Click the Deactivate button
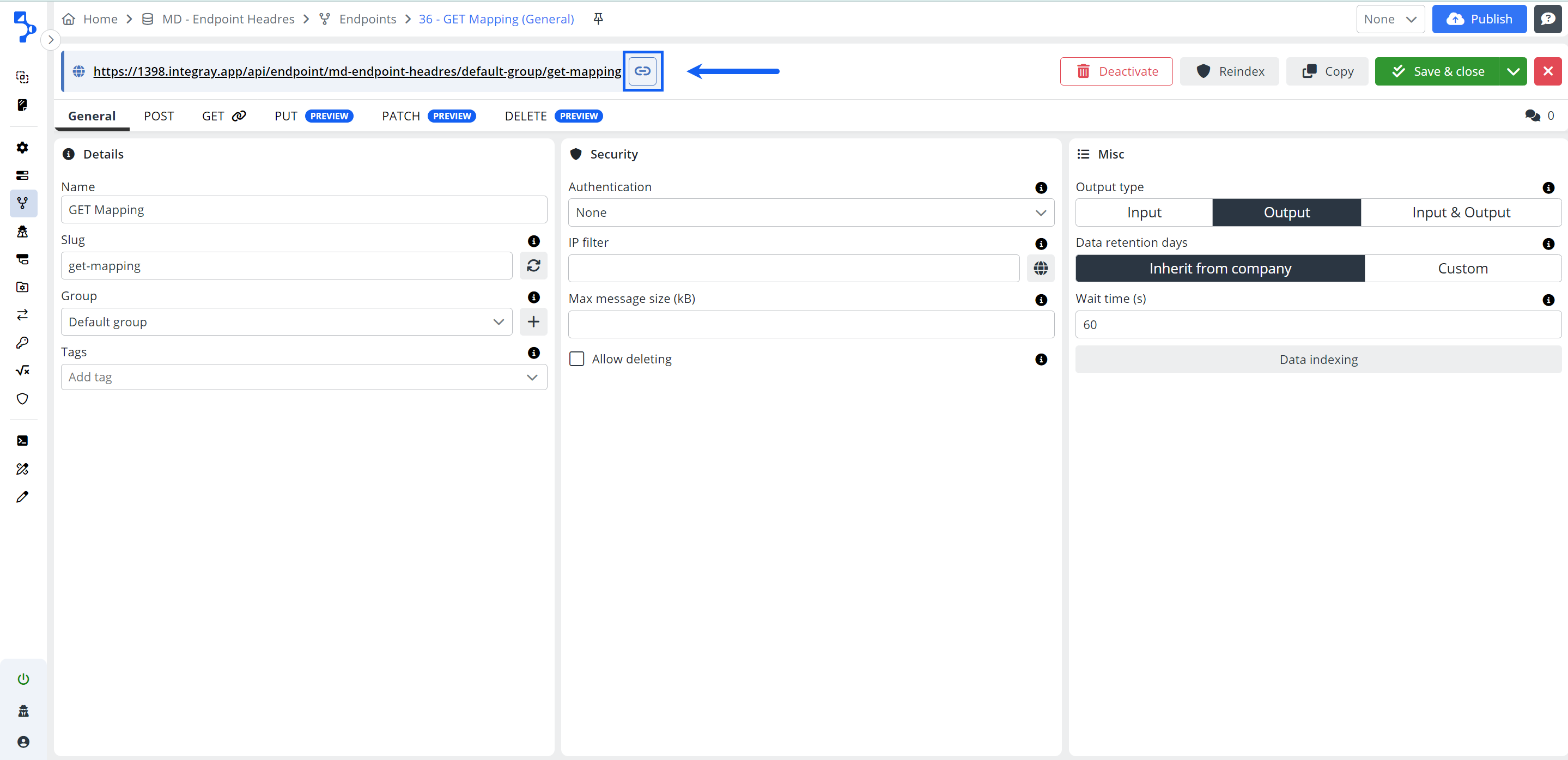Viewport: 1568px width, 760px height. tap(1116, 71)
